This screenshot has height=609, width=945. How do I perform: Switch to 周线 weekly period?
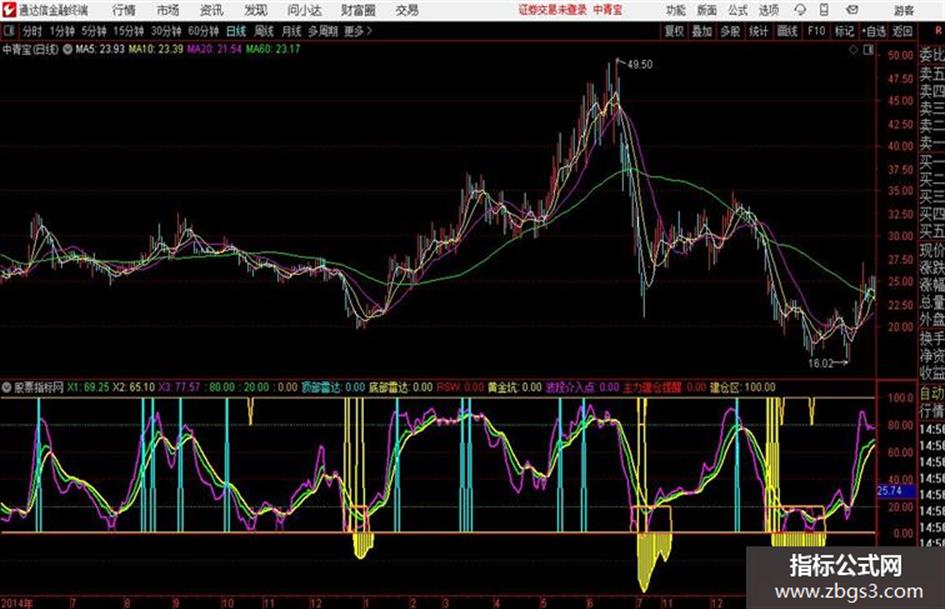264,31
